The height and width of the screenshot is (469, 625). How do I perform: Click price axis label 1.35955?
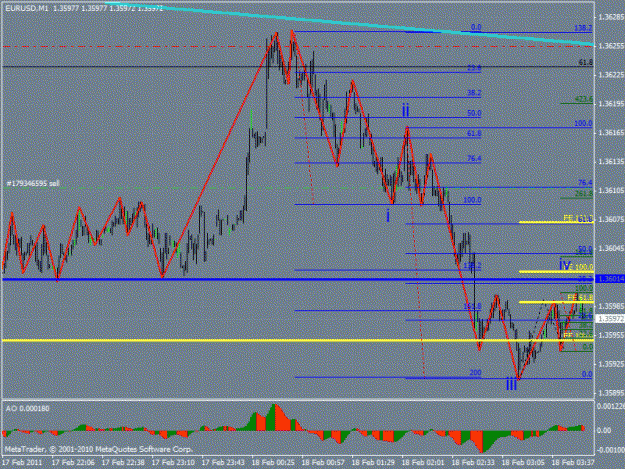(x=611, y=335)
